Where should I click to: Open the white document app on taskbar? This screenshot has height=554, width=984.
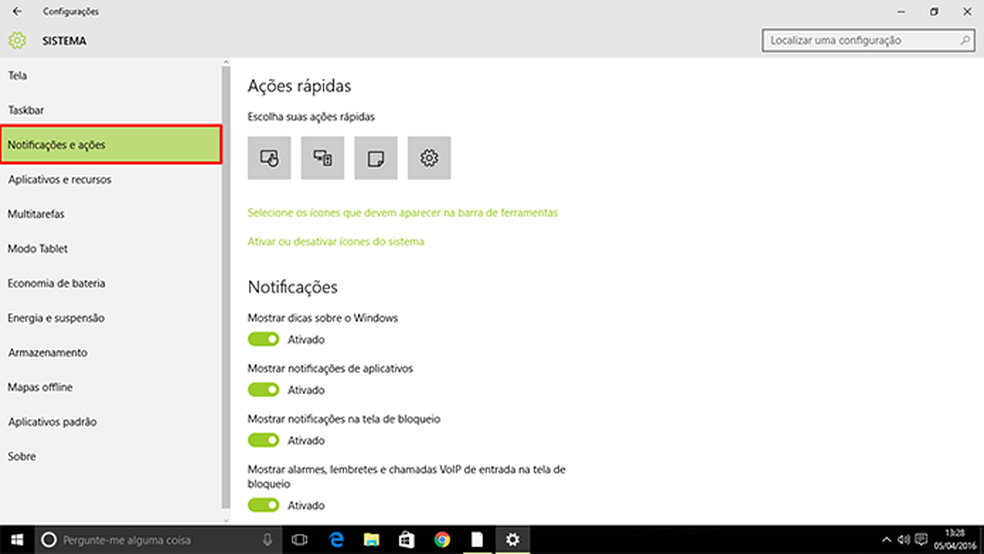(477, 540)
